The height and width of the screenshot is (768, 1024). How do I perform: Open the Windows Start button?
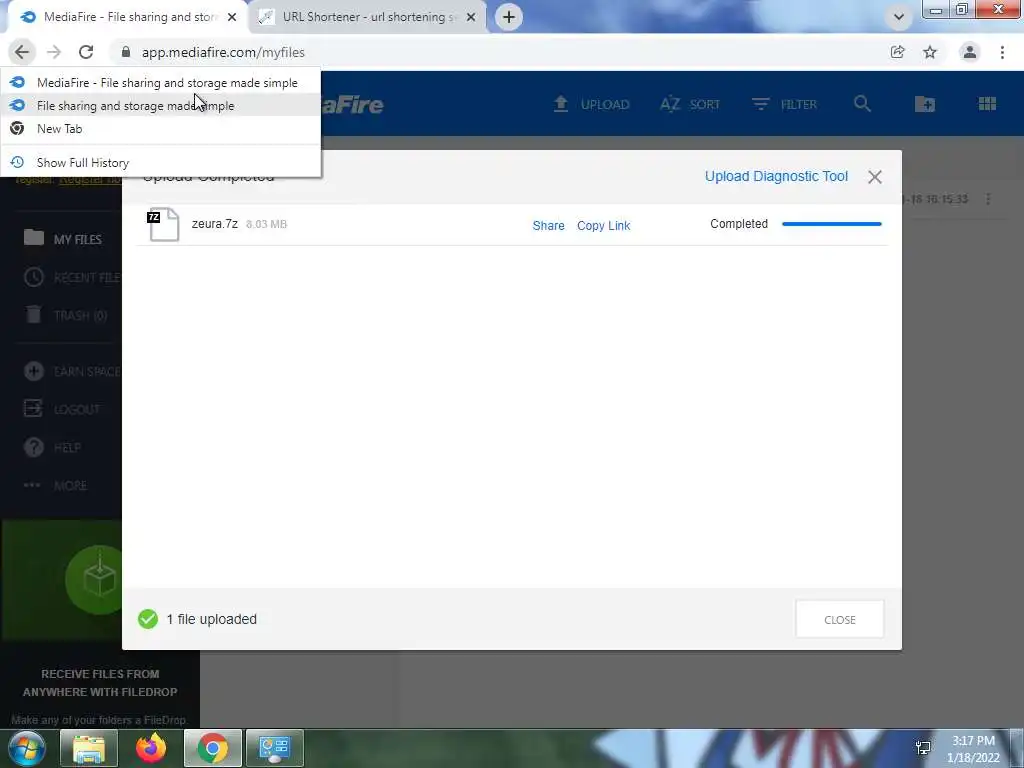click(27, 748)
